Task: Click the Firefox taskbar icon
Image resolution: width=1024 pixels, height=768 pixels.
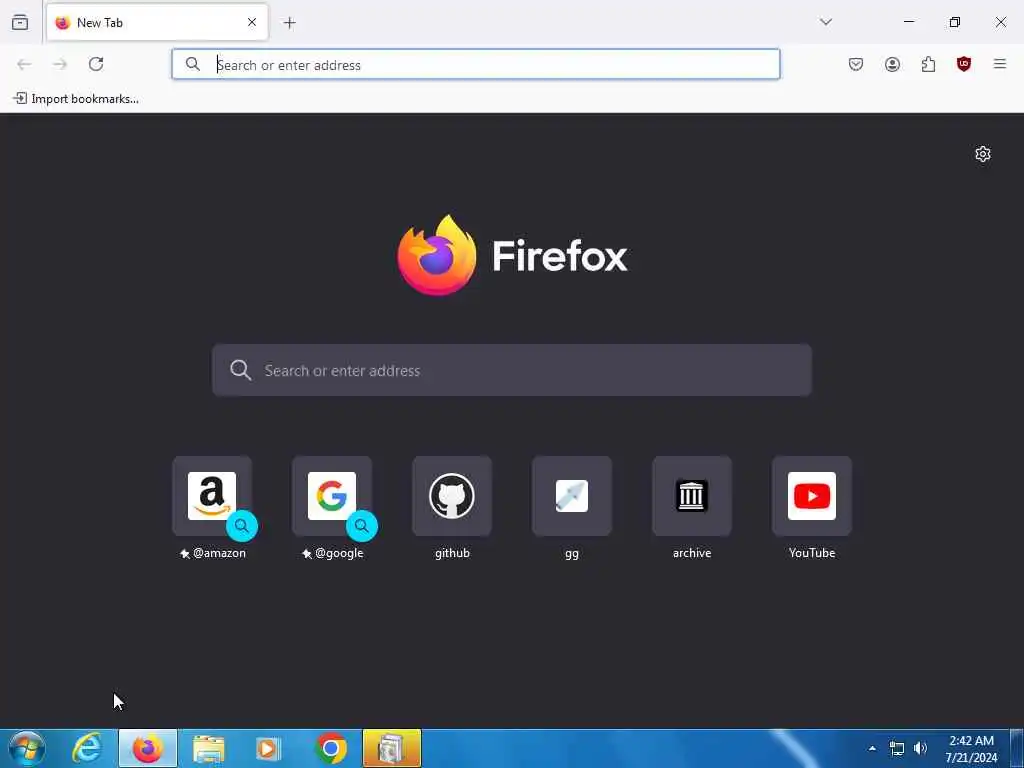Action: [x=148, y=748]
